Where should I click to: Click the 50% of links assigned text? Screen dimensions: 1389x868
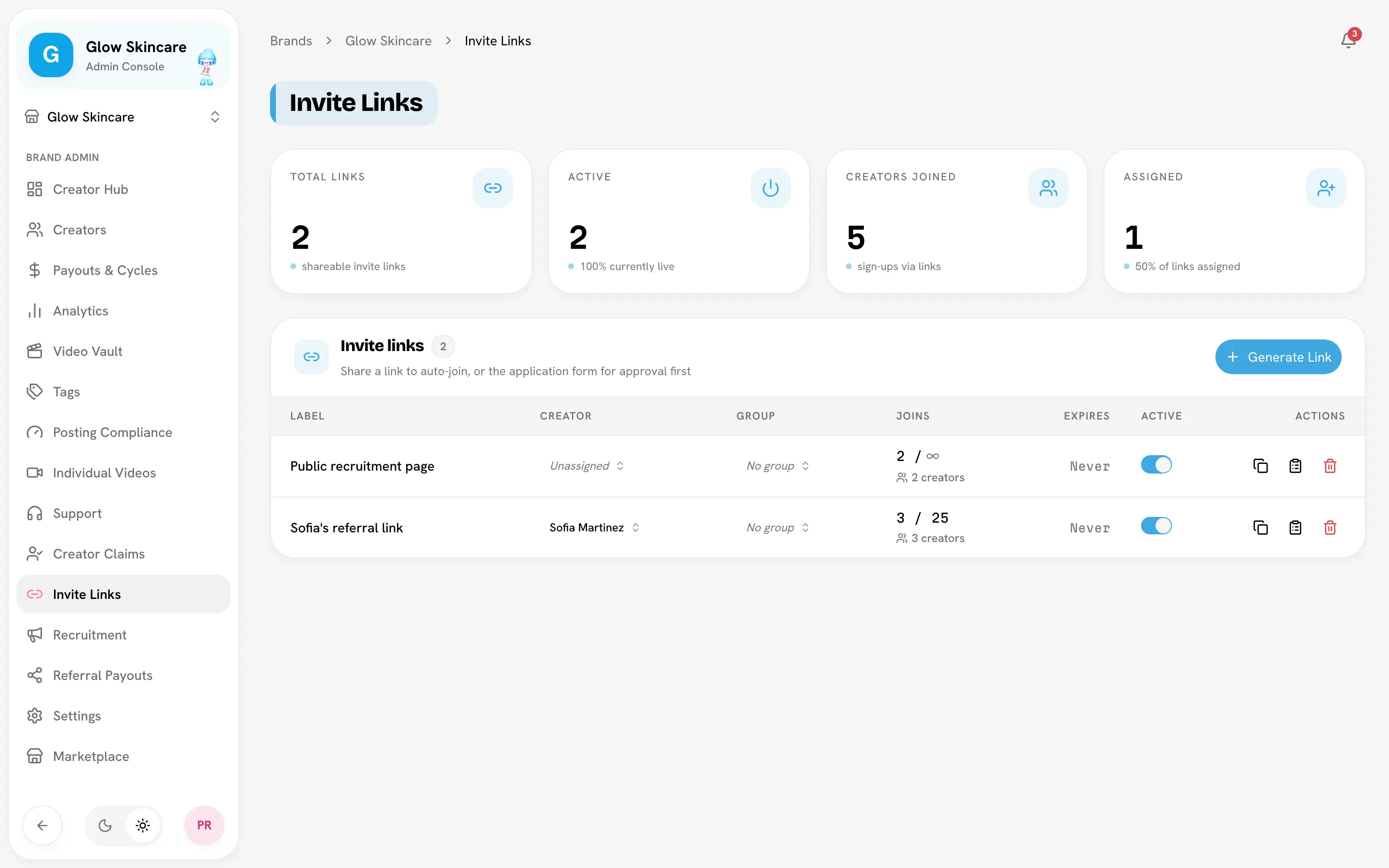coord(1187,266)
